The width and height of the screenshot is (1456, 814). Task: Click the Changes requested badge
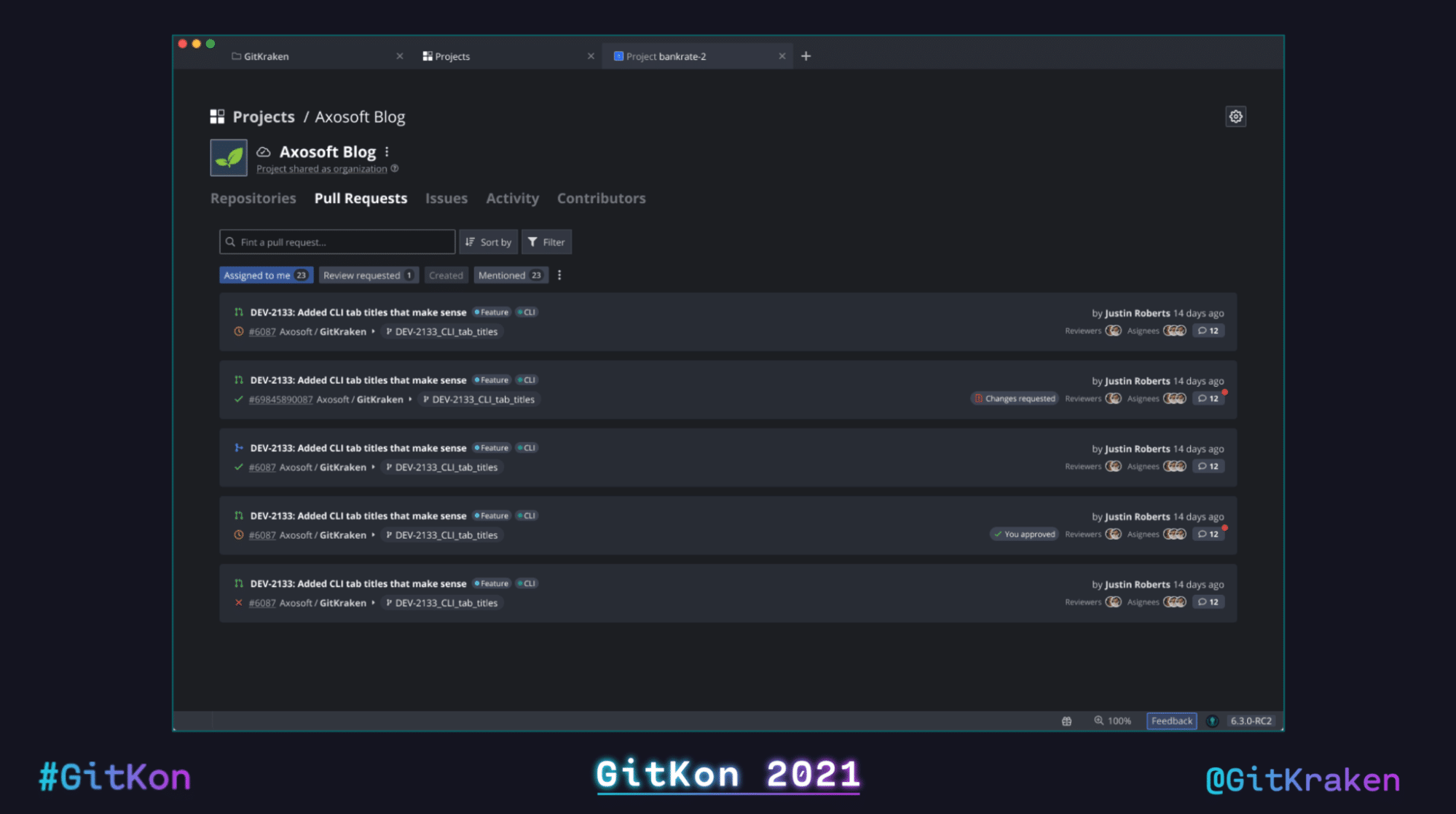(1015, 398)
